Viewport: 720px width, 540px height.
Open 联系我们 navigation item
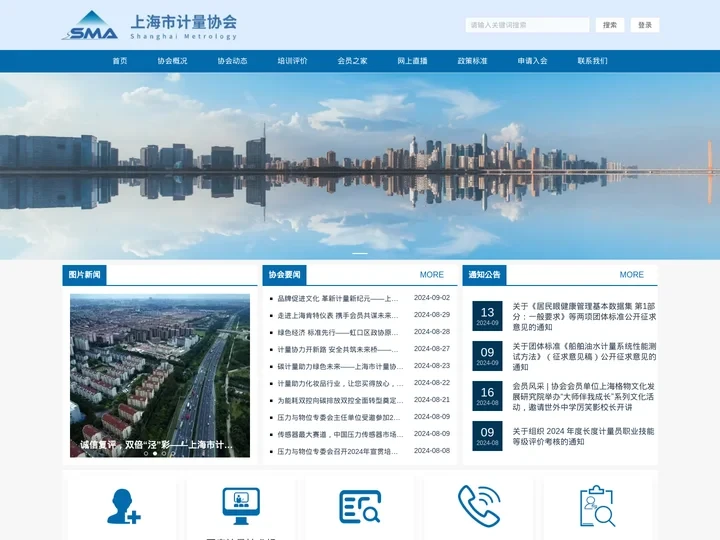coord(592,61)
